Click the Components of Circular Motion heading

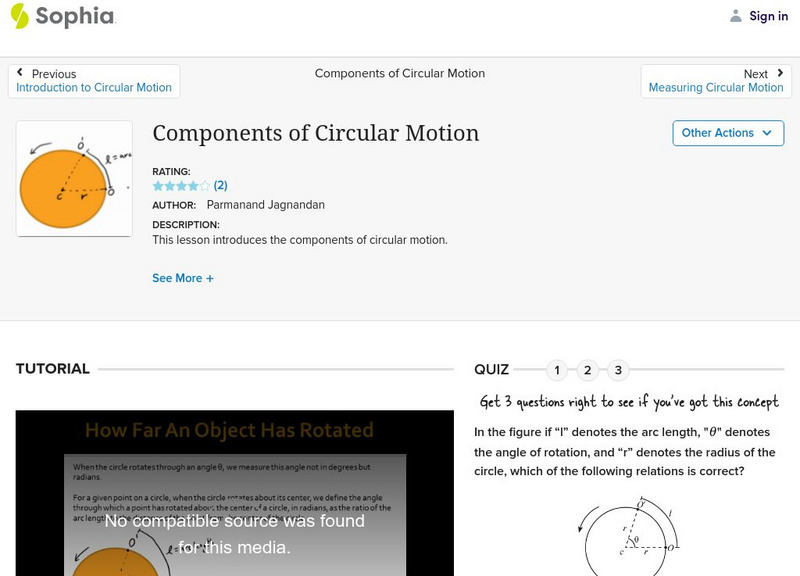coord(316,133)
